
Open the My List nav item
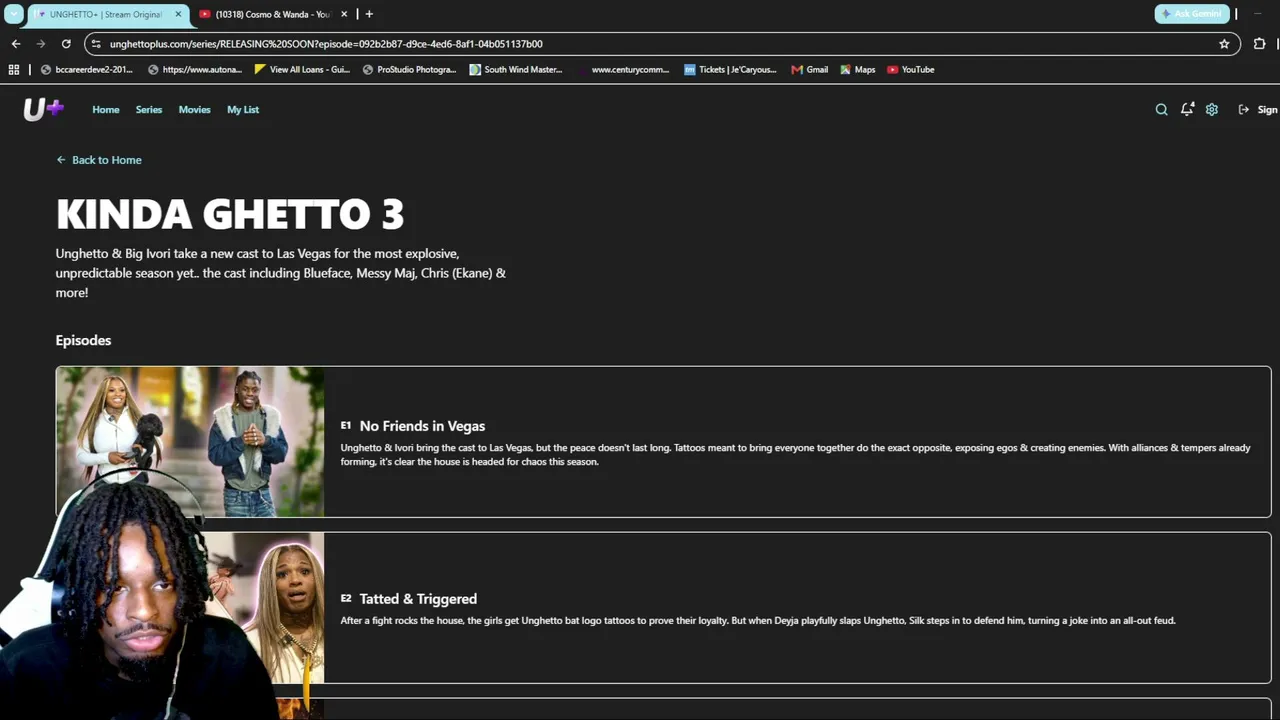coord(243,110)
